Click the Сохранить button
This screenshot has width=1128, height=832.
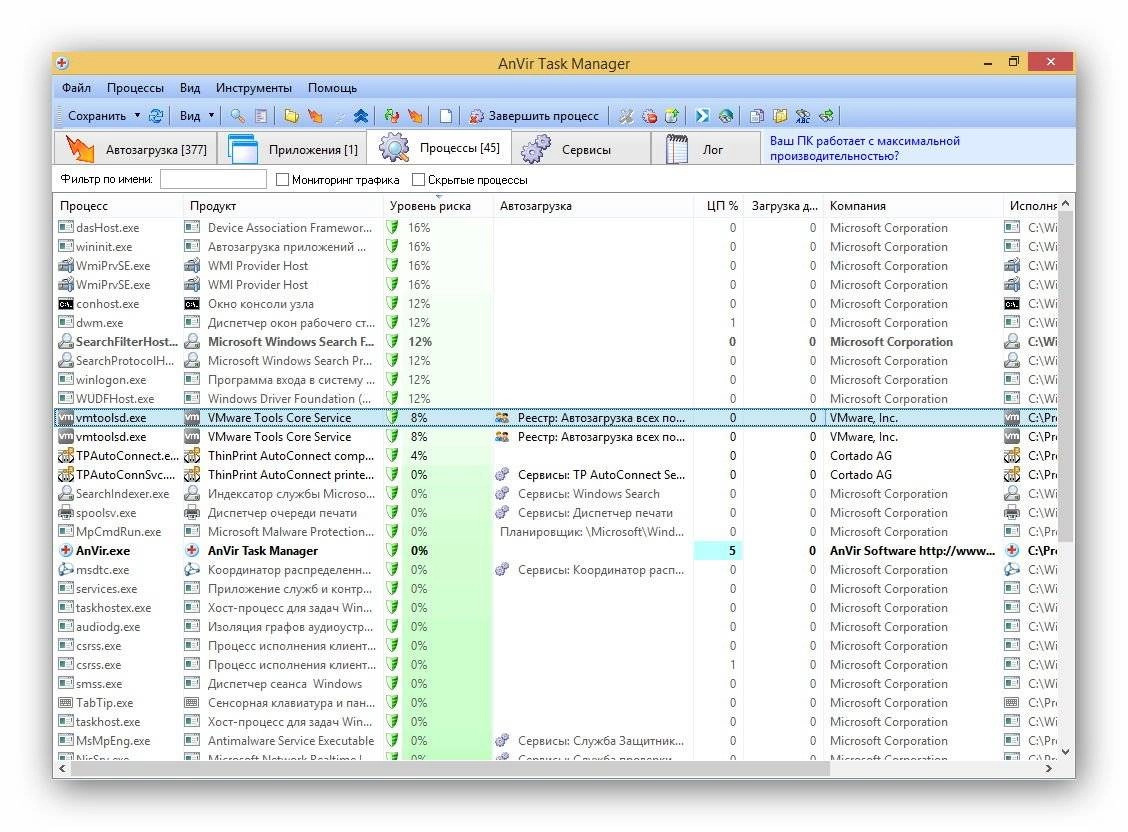tap(96, 116)
